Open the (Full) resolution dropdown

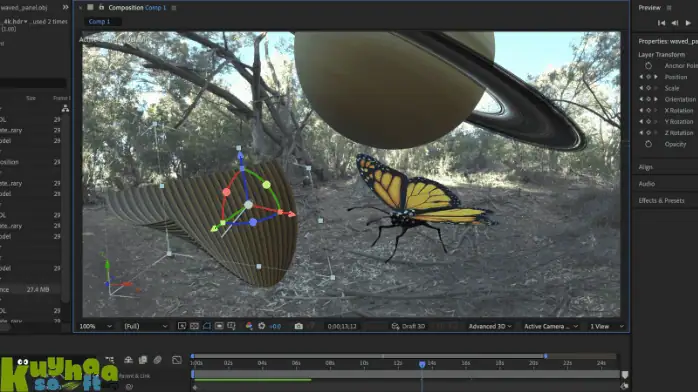point(146,326)
